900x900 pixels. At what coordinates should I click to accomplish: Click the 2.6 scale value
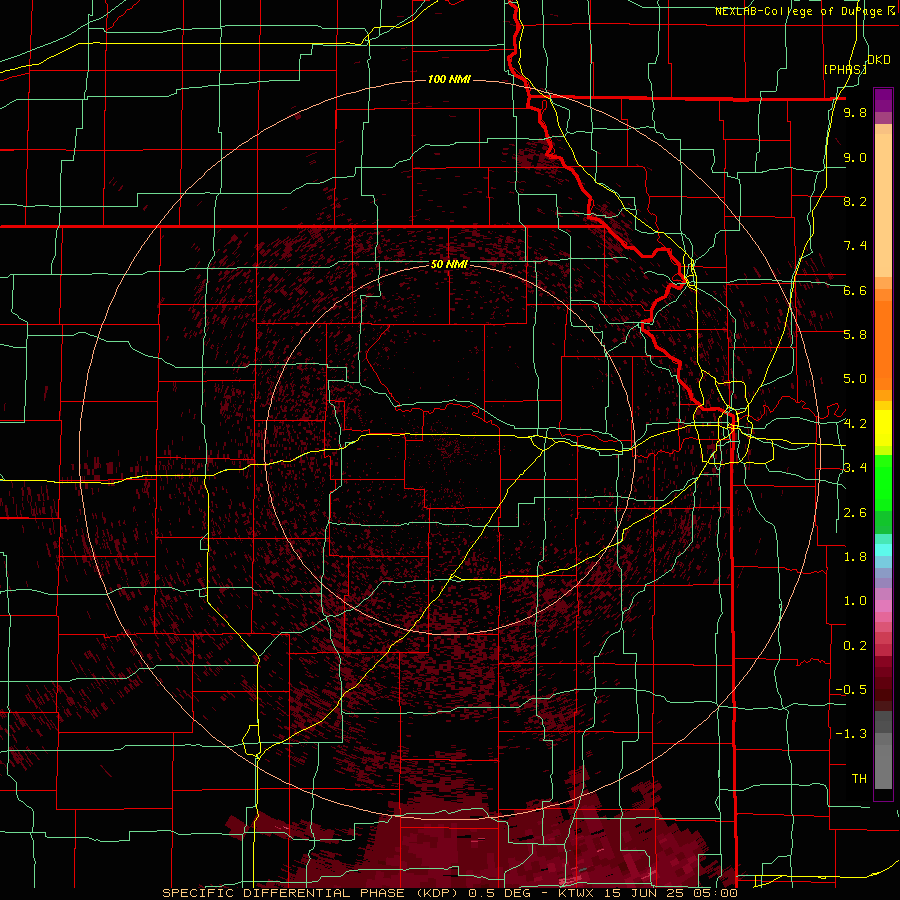tap(855, 513)
